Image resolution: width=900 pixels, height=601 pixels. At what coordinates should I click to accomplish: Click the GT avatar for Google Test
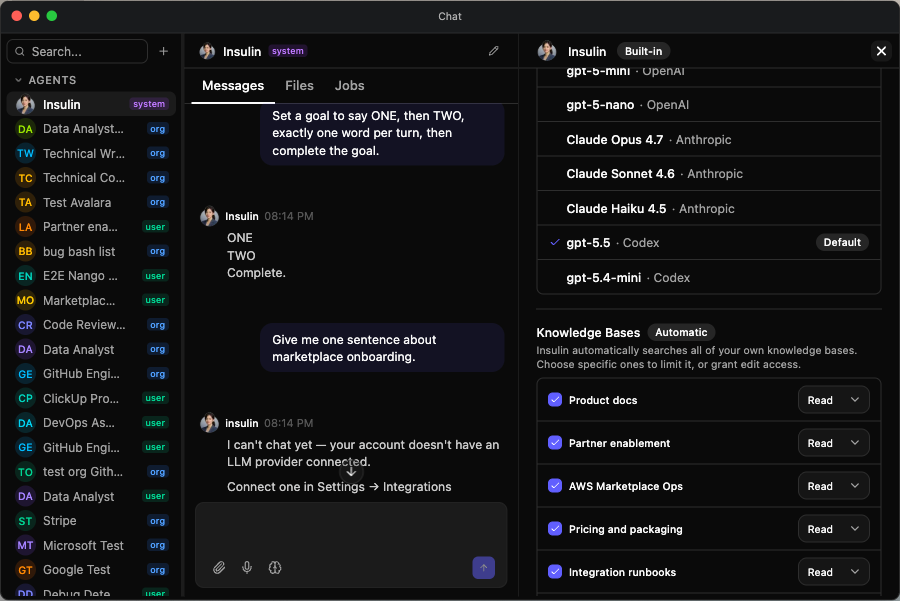pos(25,569)
